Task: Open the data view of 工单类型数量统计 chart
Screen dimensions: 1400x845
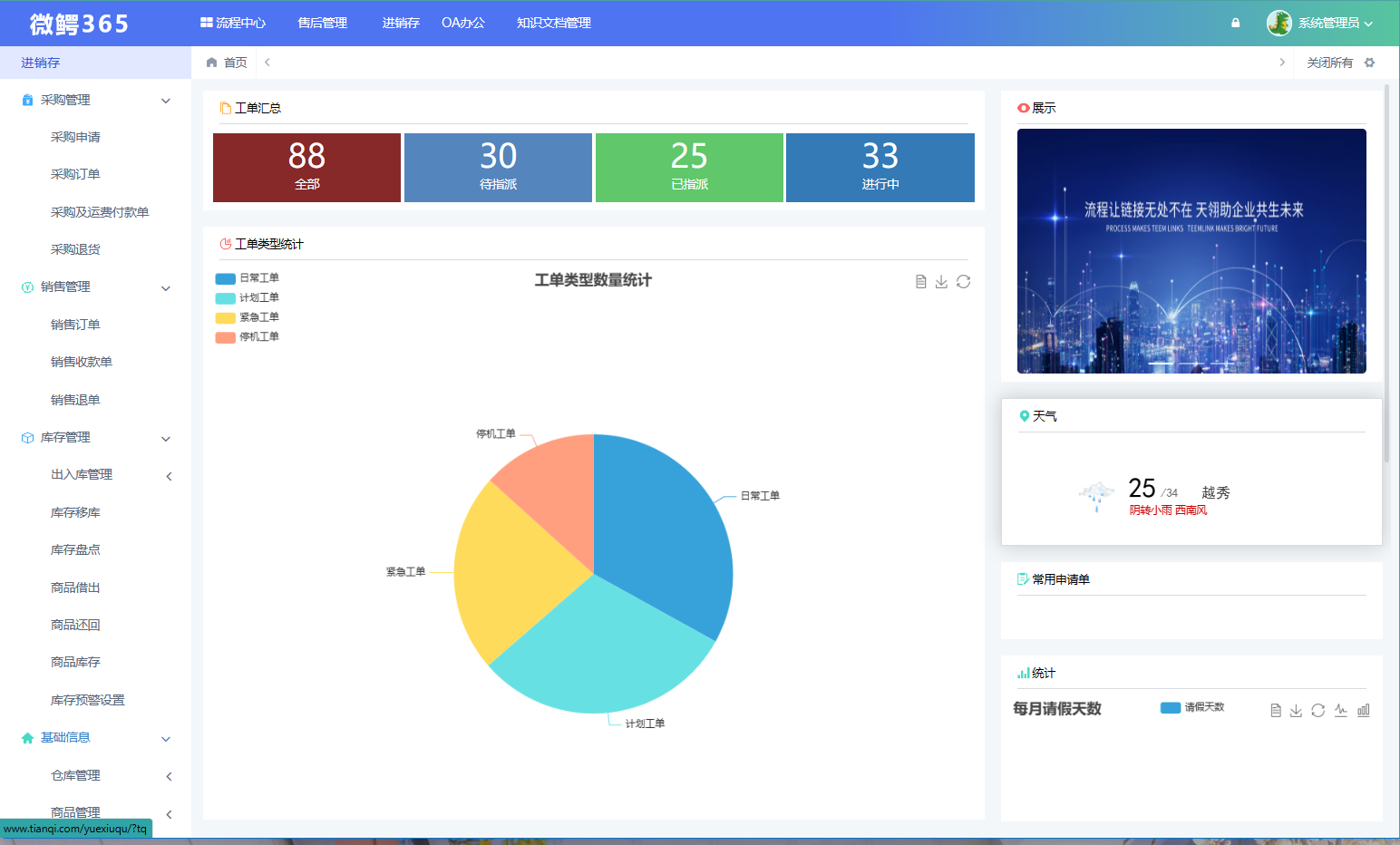Action: [x=920, y=281]
